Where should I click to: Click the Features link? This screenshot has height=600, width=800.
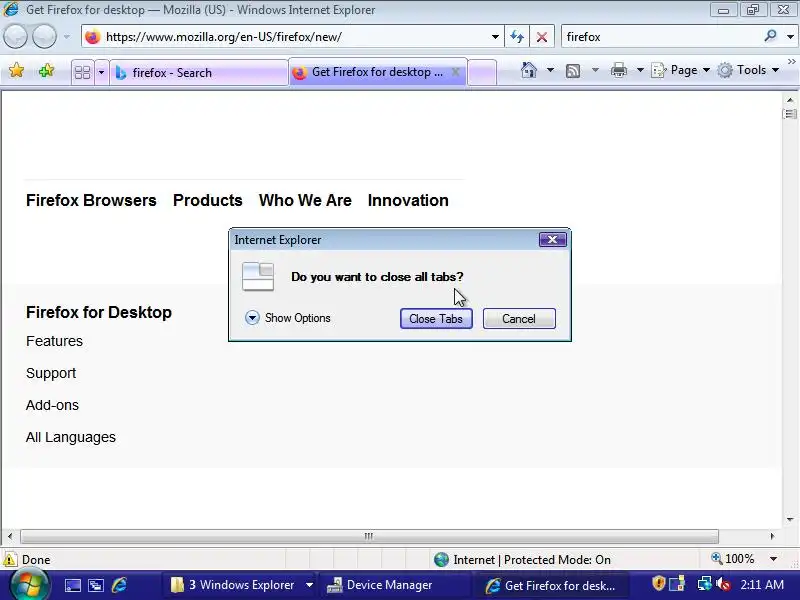click(54, 341)
